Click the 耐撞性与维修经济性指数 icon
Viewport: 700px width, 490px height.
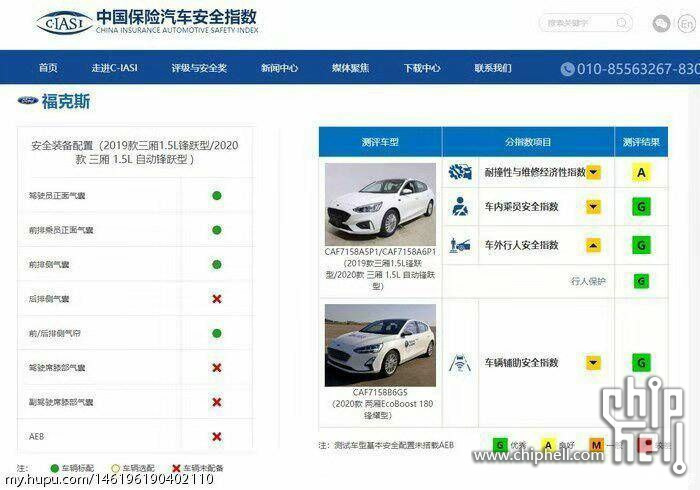460,172
